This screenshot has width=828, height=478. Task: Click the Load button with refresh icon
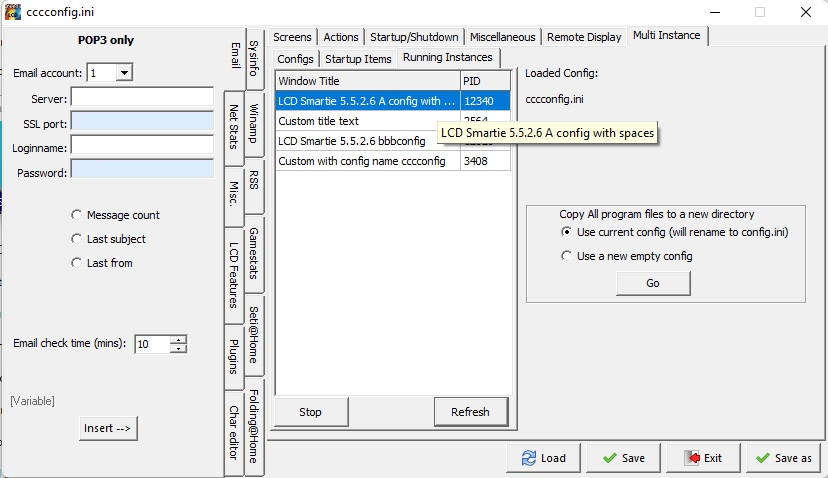pyautogui.click(x=543, y=458)
